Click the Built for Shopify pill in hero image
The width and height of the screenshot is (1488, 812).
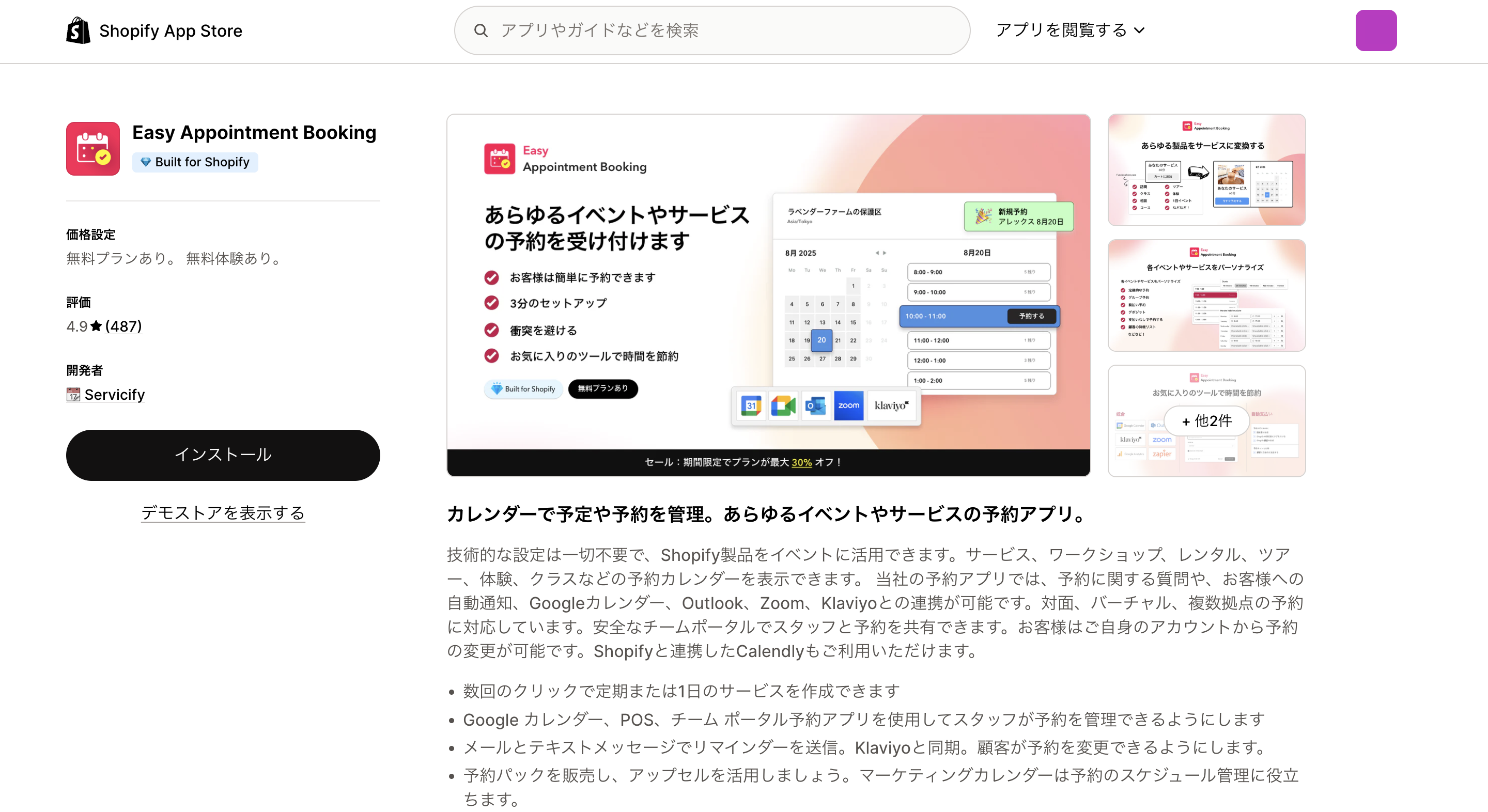[523, 388]
